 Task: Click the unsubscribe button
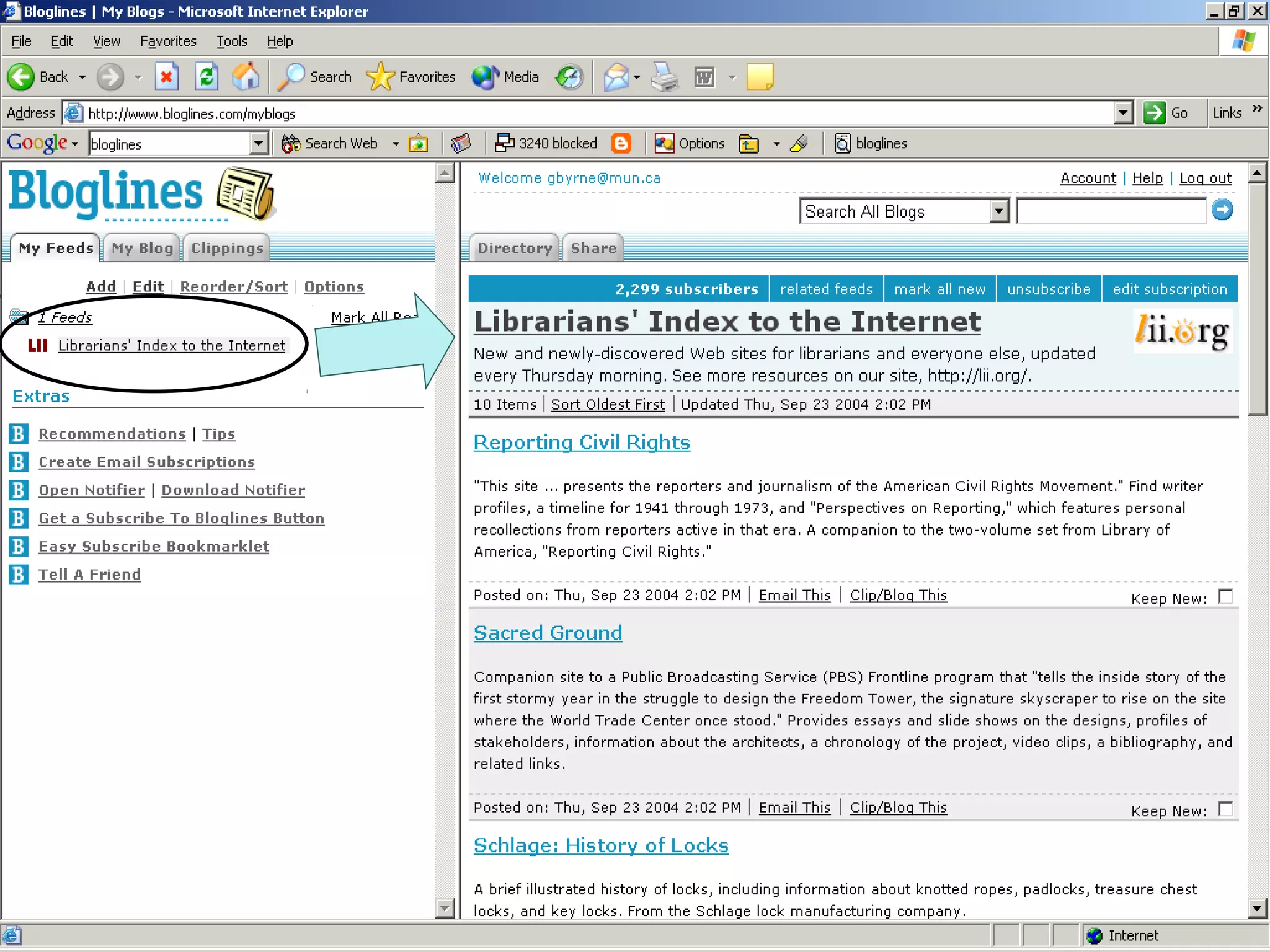pos(1048,289)
